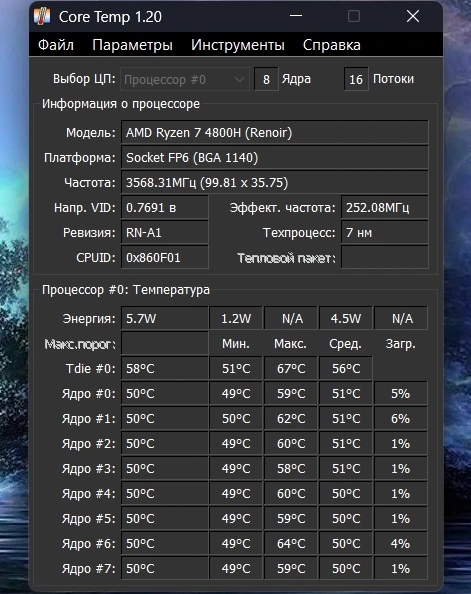Viewport: 471px width, 594px height.
Task: Close the Core Temp window
Action: (413, 16)
